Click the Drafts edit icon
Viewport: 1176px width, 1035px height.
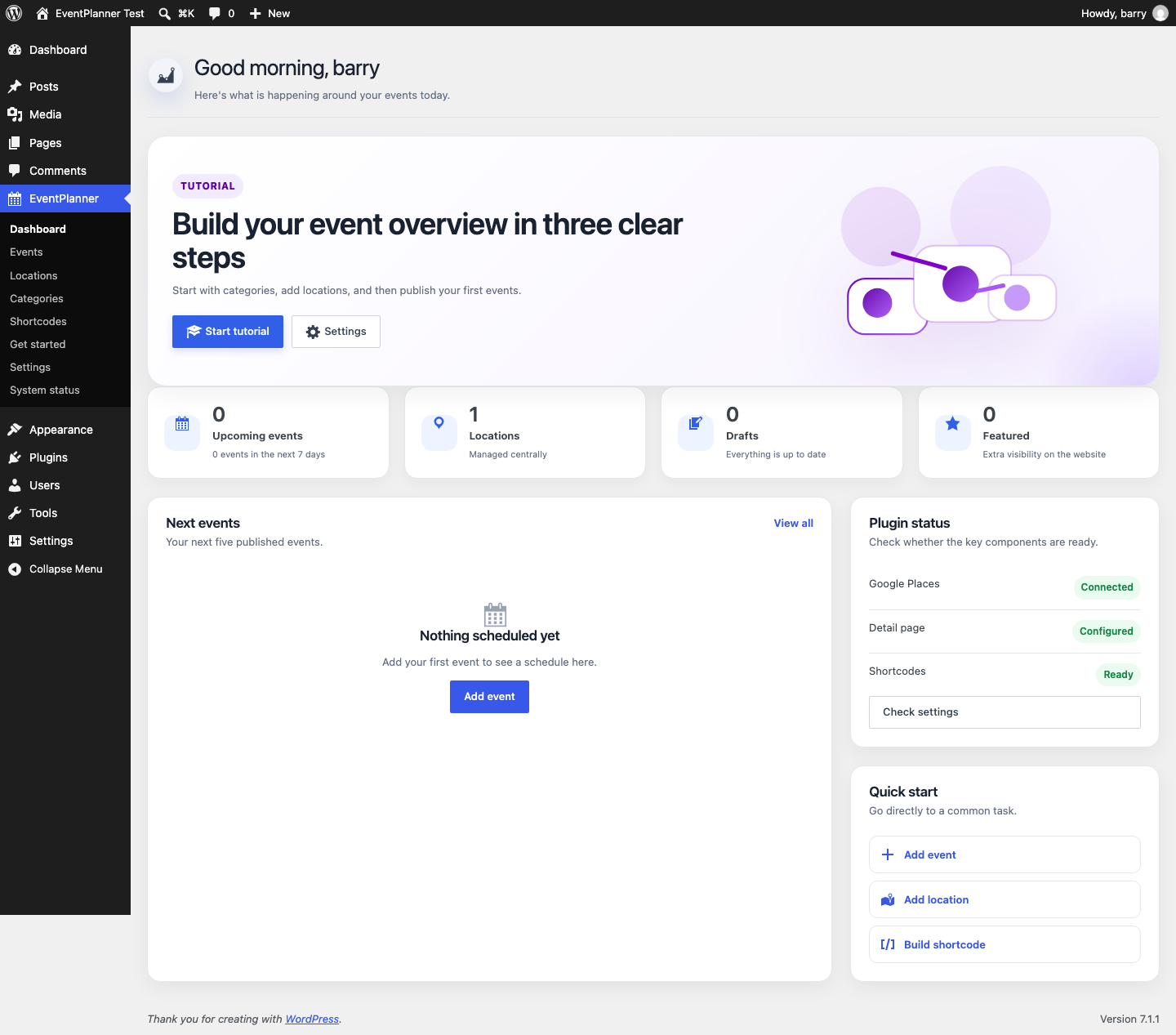pyautogui.click(x=696, y=423)
